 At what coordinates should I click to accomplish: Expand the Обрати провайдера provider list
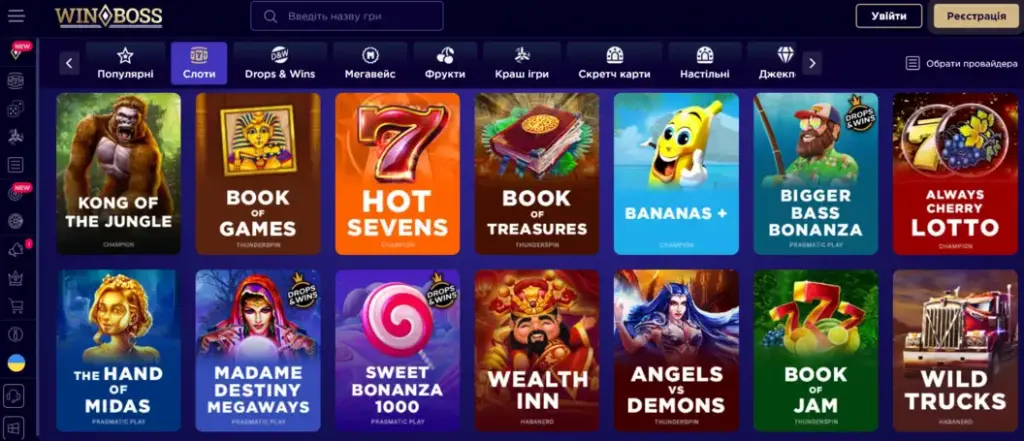pos(961,63)
